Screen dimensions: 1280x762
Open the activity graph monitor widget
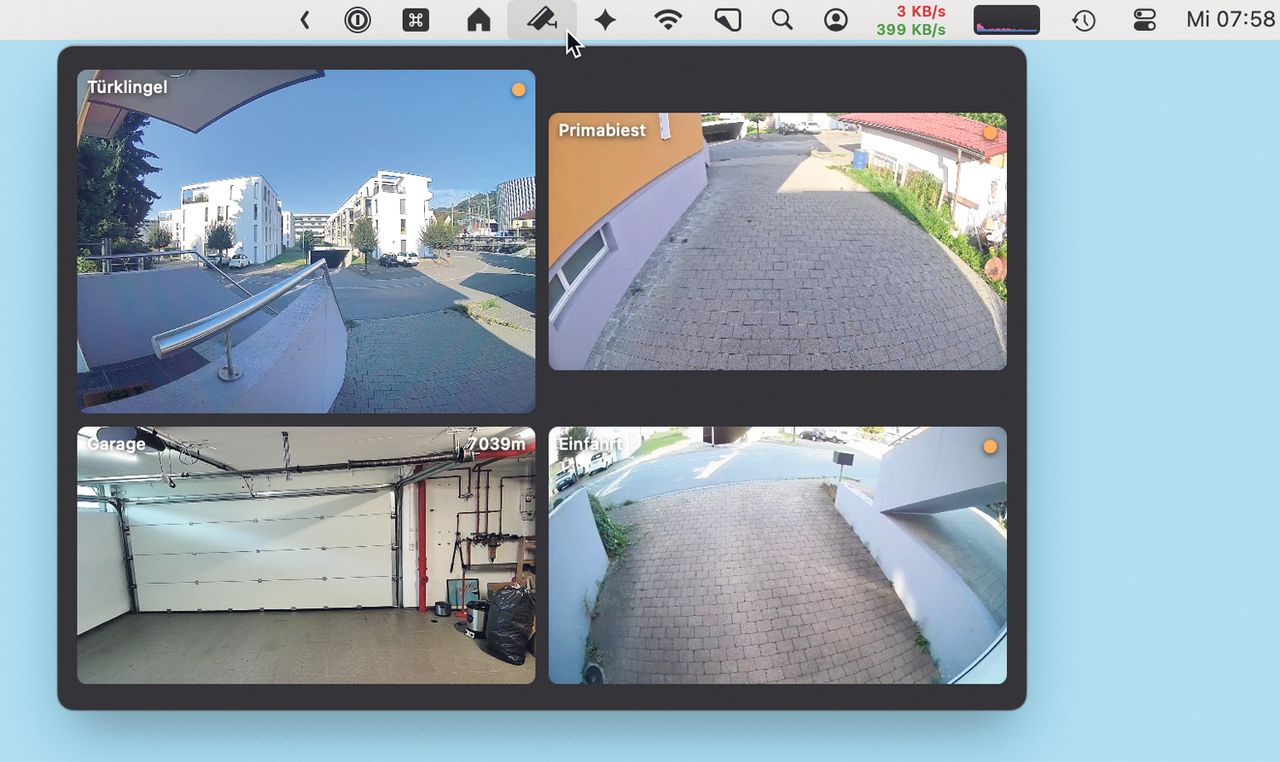[x=1007, y=20]
